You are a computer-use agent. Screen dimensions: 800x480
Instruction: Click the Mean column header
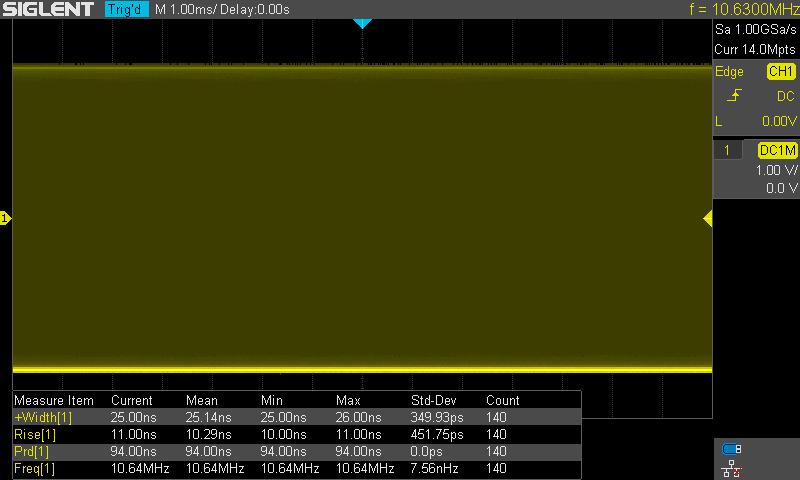click(x=202, y=400)
